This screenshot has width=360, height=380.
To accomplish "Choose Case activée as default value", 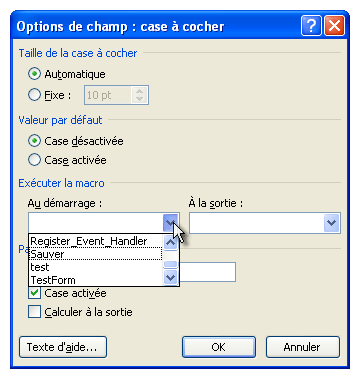I will coord(34,160).
